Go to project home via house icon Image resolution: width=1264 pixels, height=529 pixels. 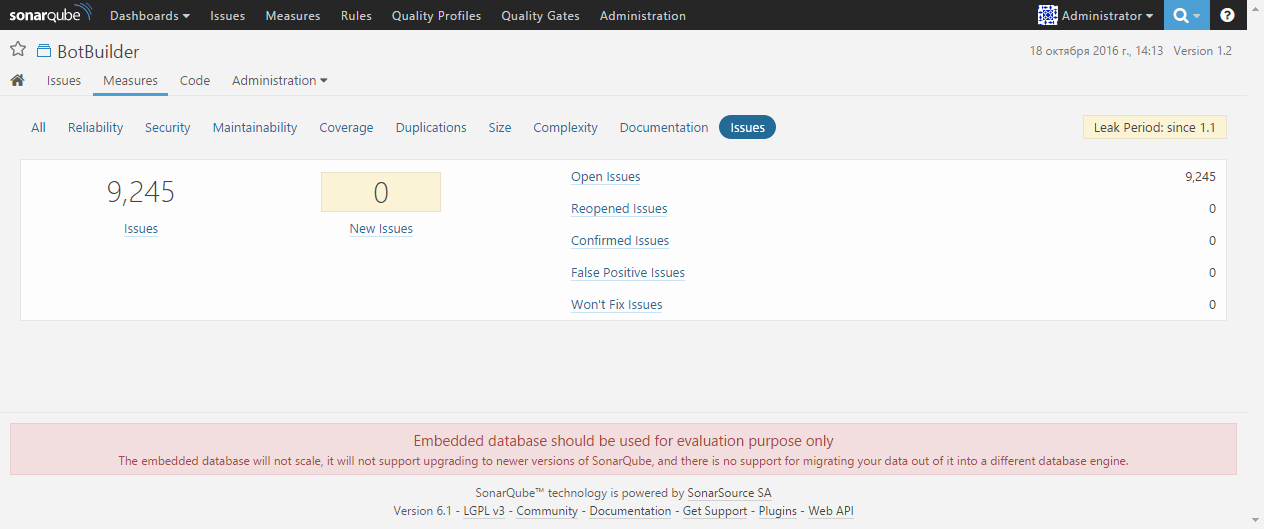point(17,80)
